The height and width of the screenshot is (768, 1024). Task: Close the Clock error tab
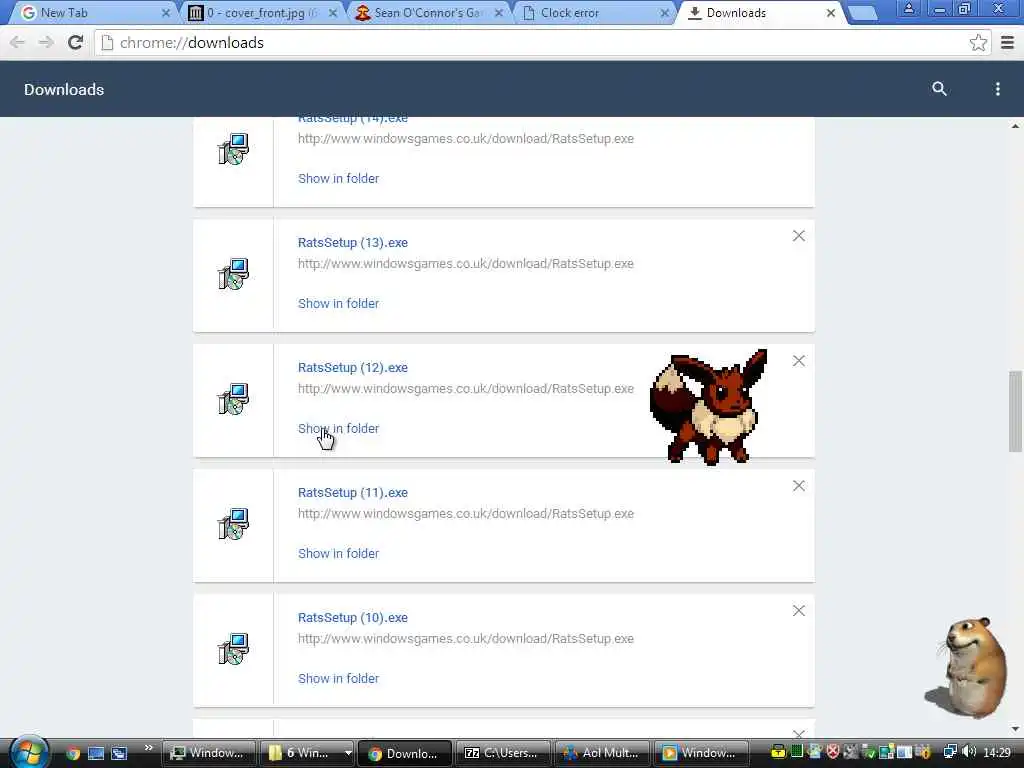[x=665, y=13]
